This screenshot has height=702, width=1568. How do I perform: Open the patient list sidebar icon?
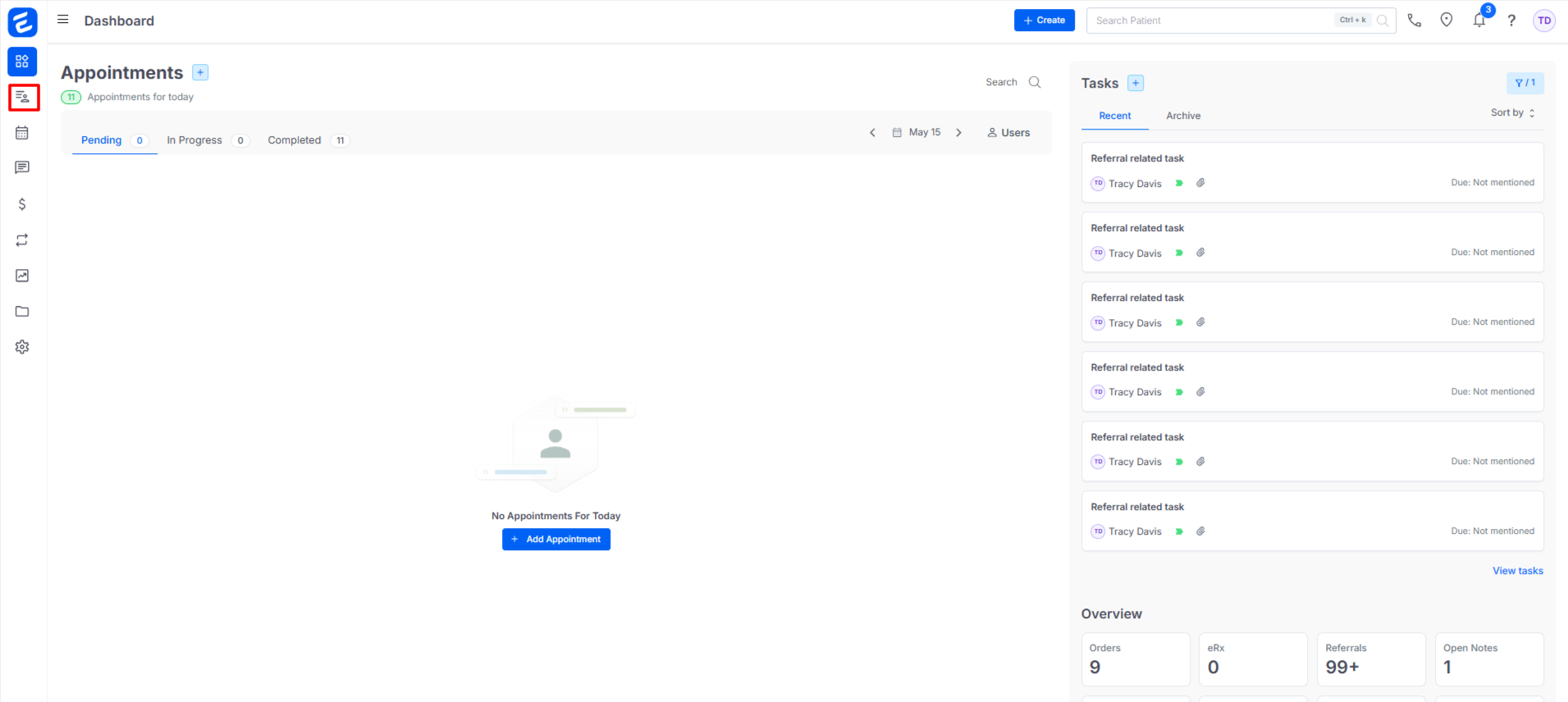(23, 98)
